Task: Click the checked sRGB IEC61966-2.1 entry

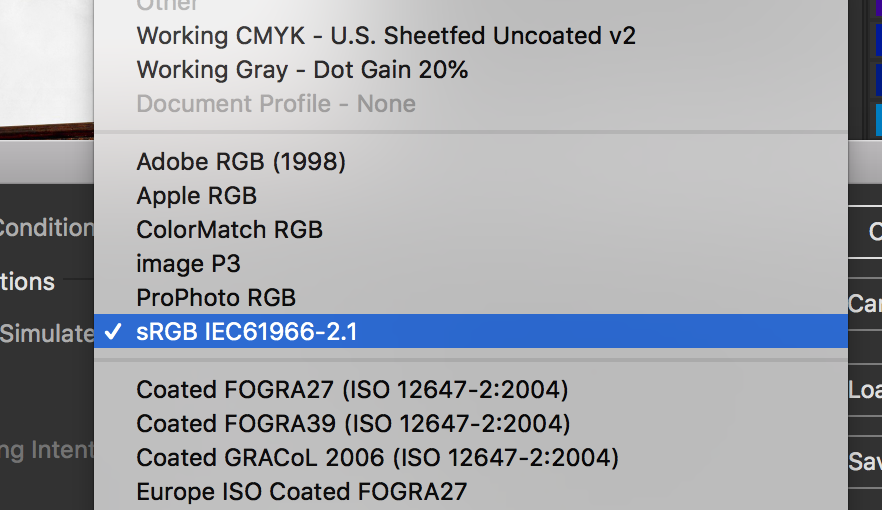Action: coord(247,332)
